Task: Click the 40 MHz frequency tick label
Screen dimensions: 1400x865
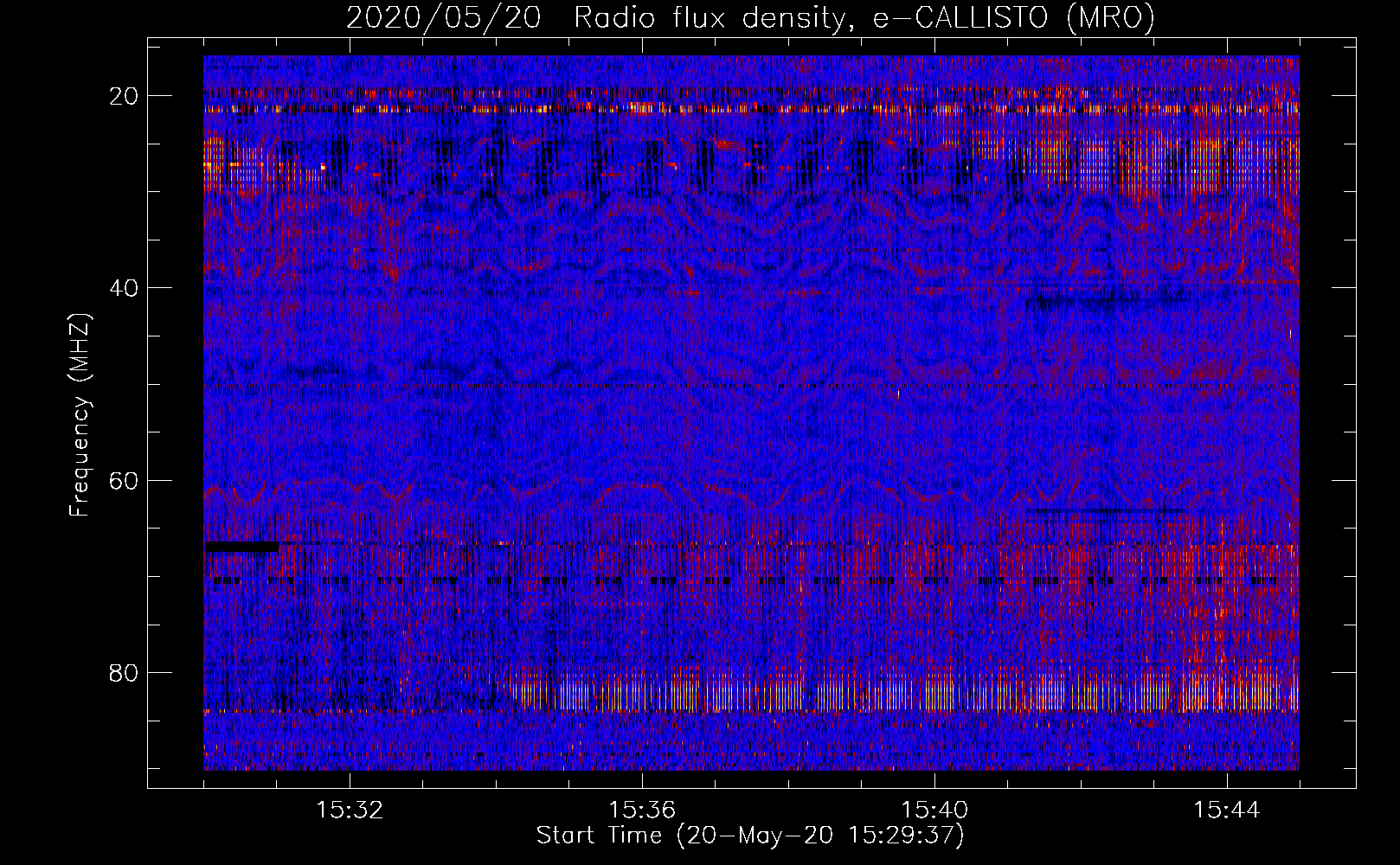Action: click(124, 288)
